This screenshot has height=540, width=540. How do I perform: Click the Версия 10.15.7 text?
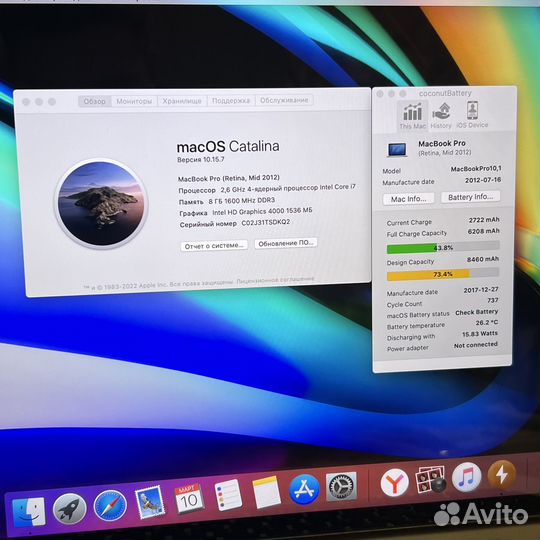pyautogui.click(x=200, y=159)
